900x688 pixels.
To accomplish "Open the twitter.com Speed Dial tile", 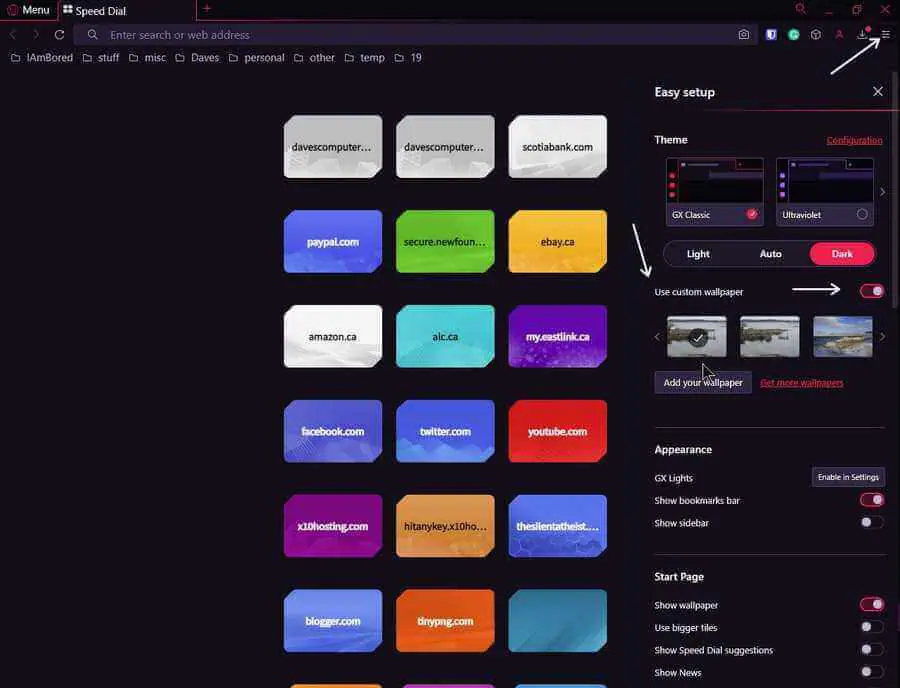I will pyautogui.click(x=445, y=431).
